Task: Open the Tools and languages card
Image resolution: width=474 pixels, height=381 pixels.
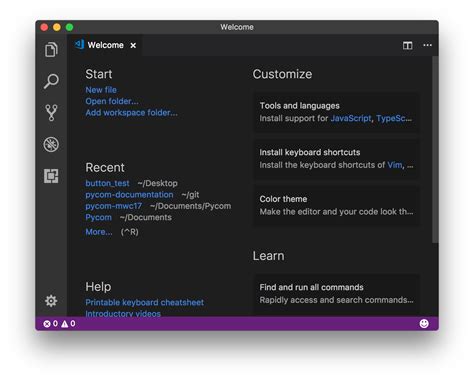Action: tap(337, 112)
